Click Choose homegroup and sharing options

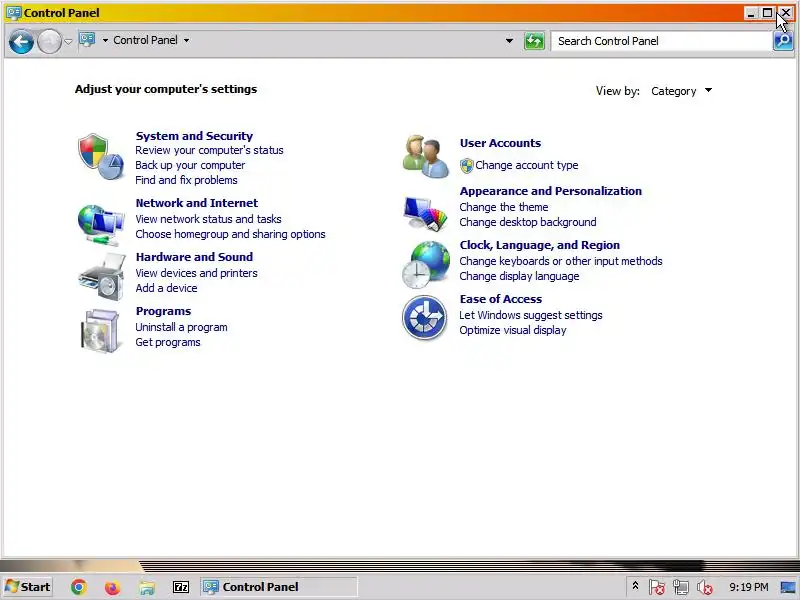[230, 234]
